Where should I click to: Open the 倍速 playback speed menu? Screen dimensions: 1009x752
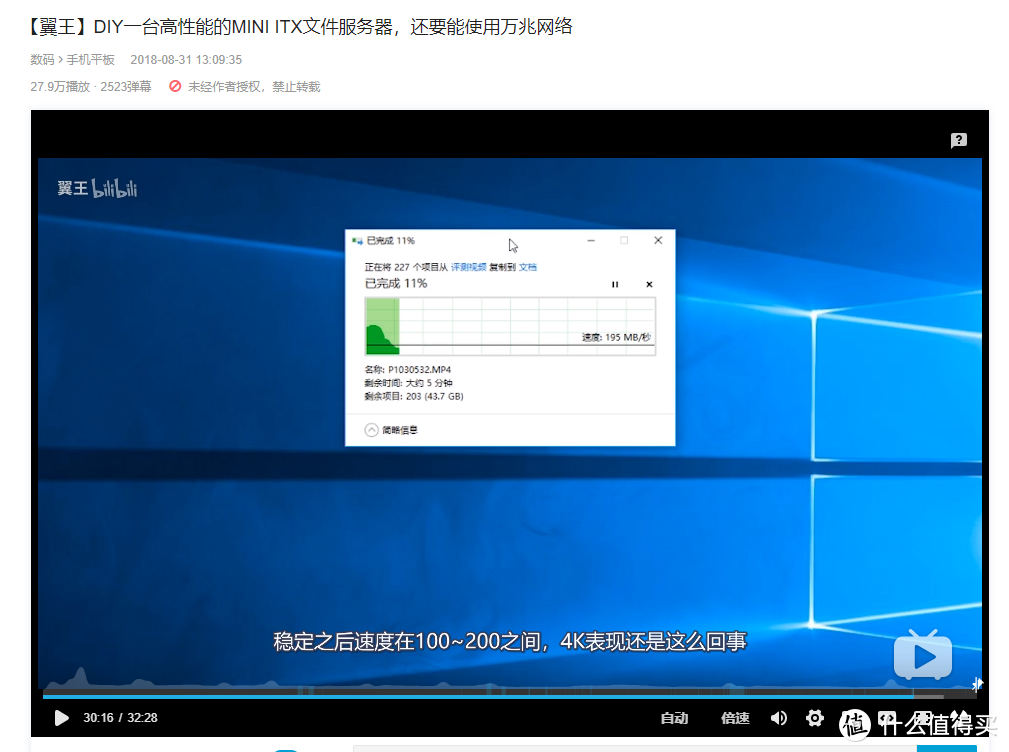735,718
